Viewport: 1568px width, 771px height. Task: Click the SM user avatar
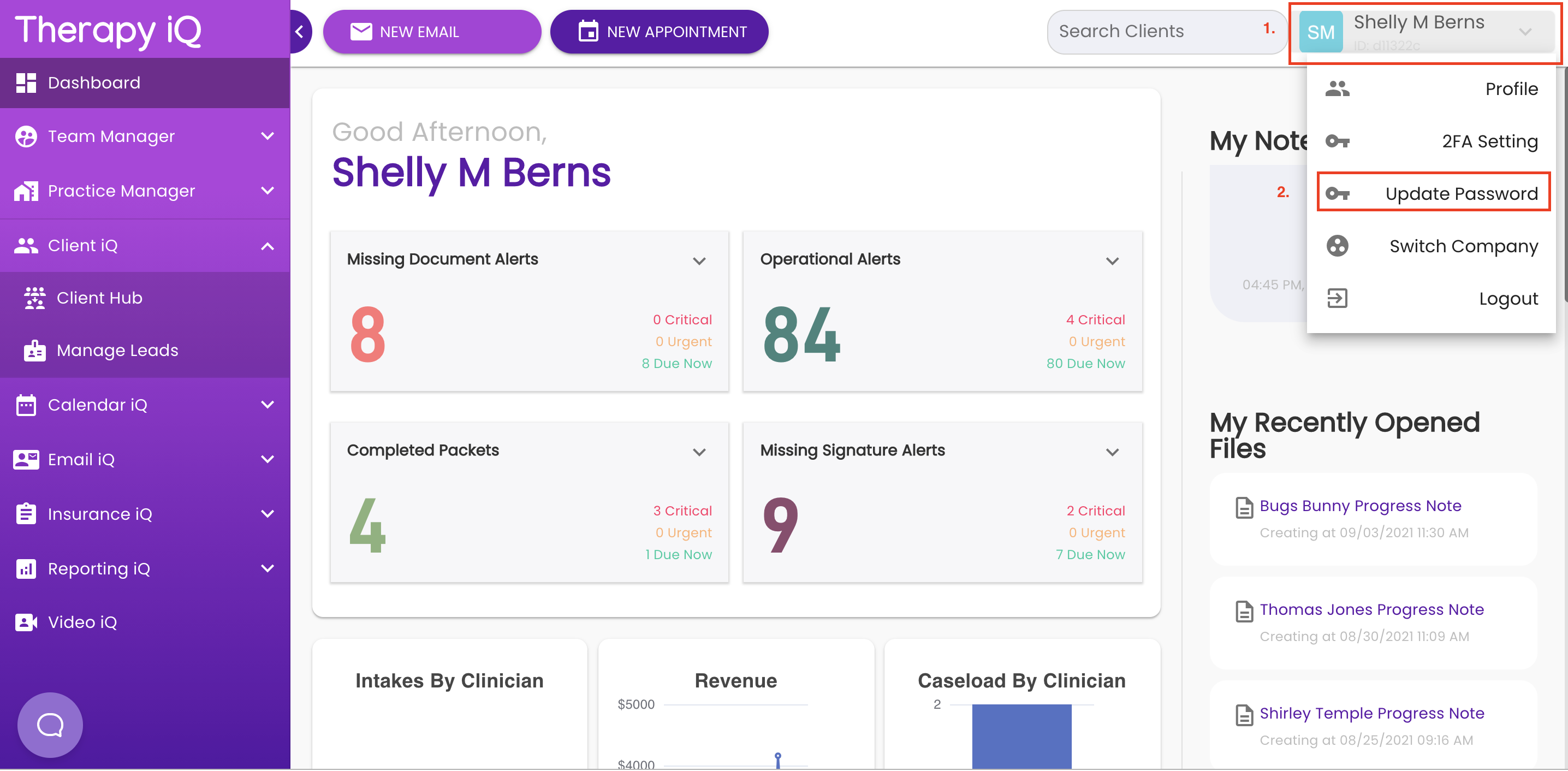[x=1320, y=32]
